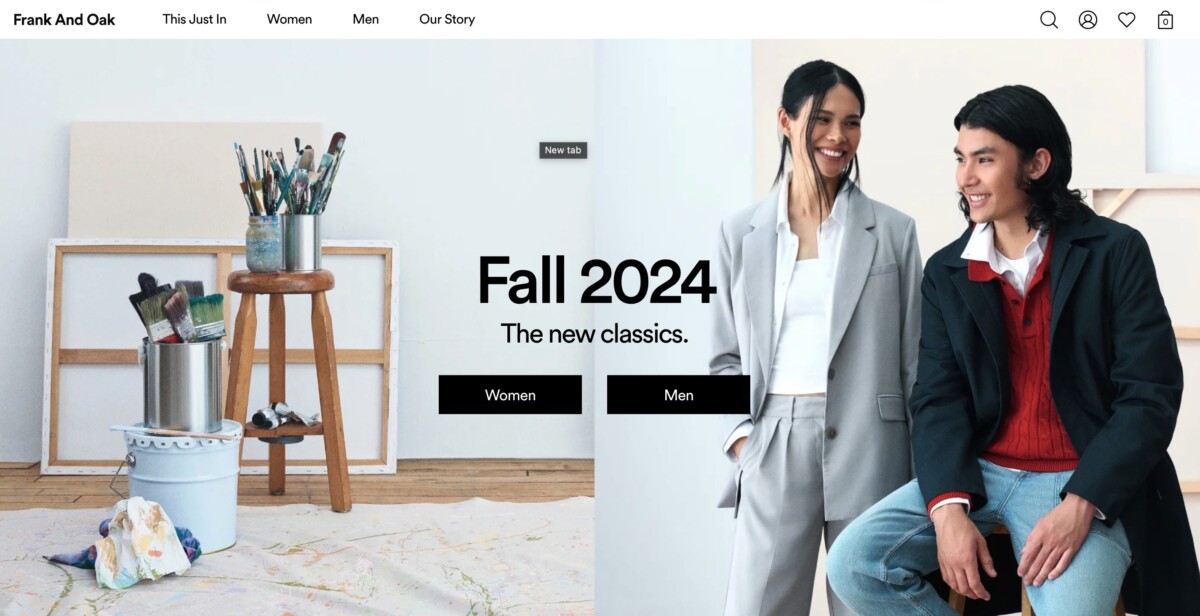
Task: Visit the Our Story page
Action: coord(447,19)
